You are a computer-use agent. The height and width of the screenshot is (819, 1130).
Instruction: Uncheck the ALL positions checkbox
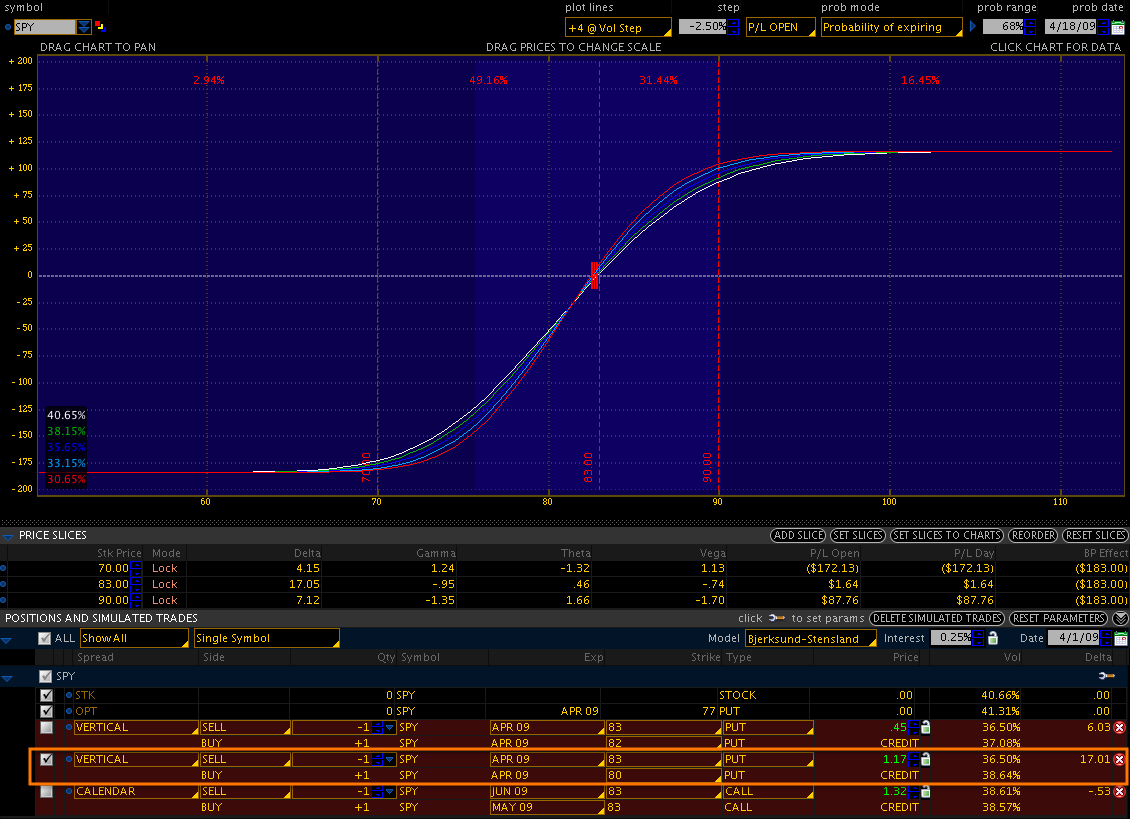point(44,638)
